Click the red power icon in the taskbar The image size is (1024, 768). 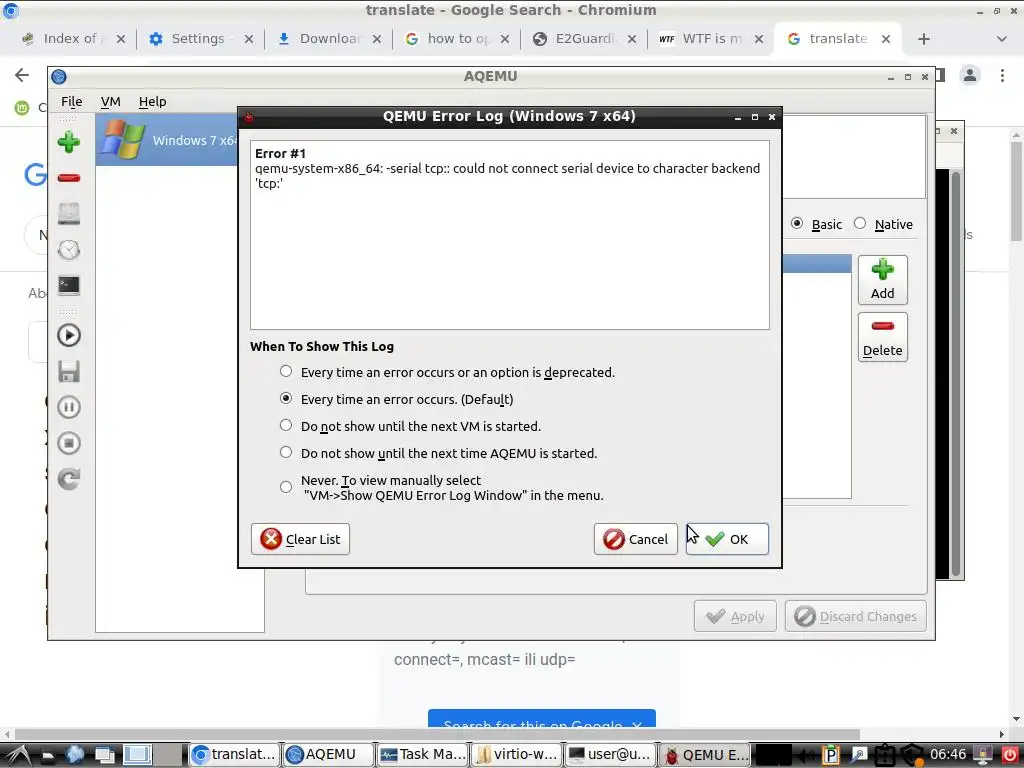coord(1009,755)
